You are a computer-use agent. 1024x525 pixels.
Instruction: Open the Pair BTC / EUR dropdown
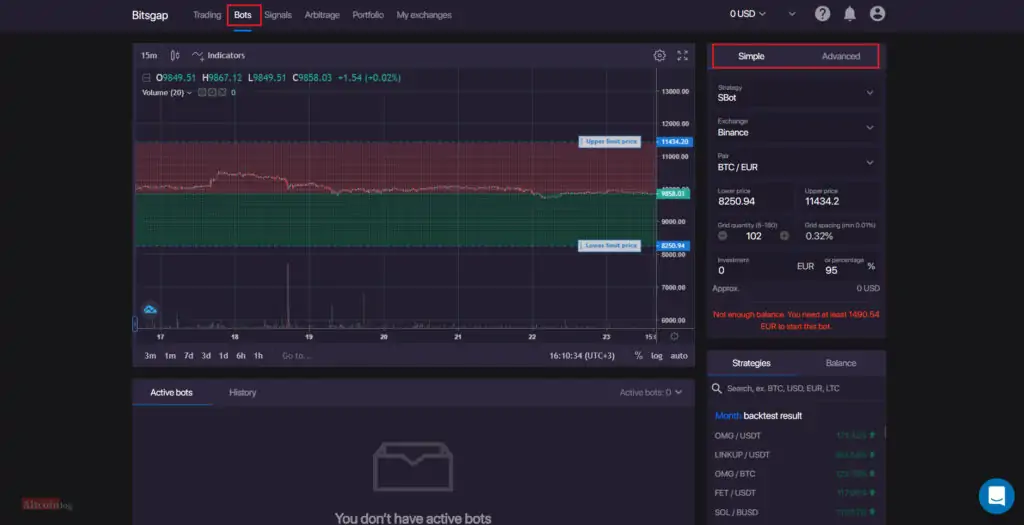pyautogui.click(x=795, y=162)
